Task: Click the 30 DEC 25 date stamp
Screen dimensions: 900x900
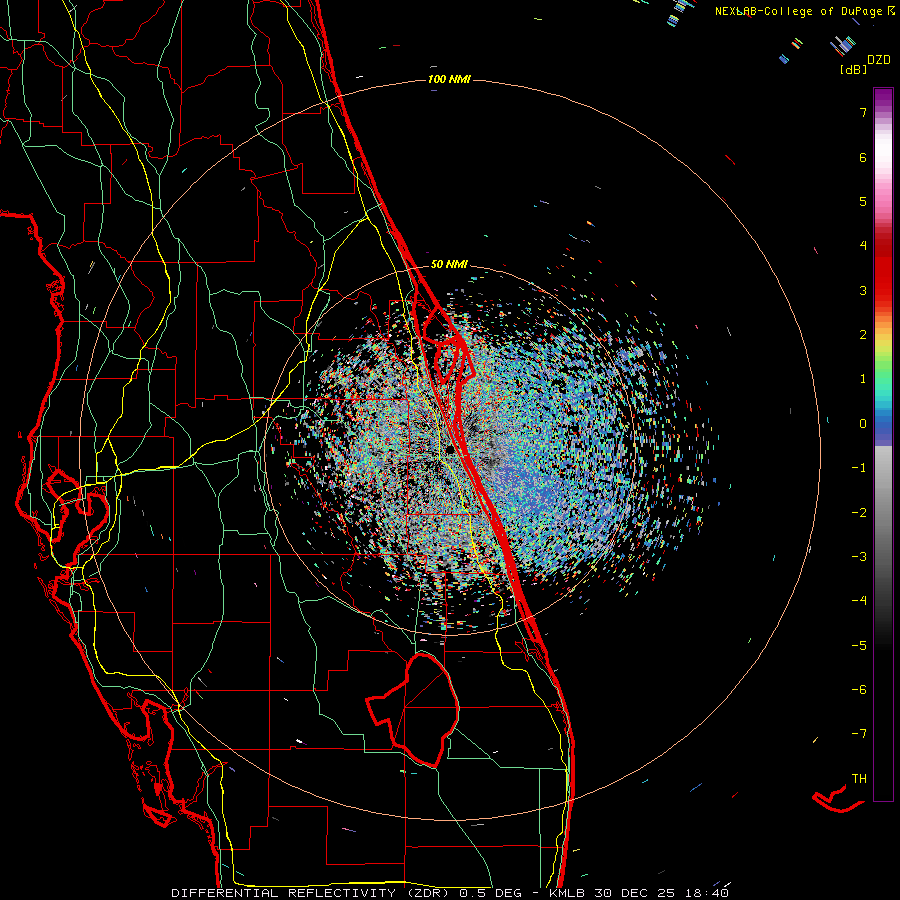Action: click(635, 893)
